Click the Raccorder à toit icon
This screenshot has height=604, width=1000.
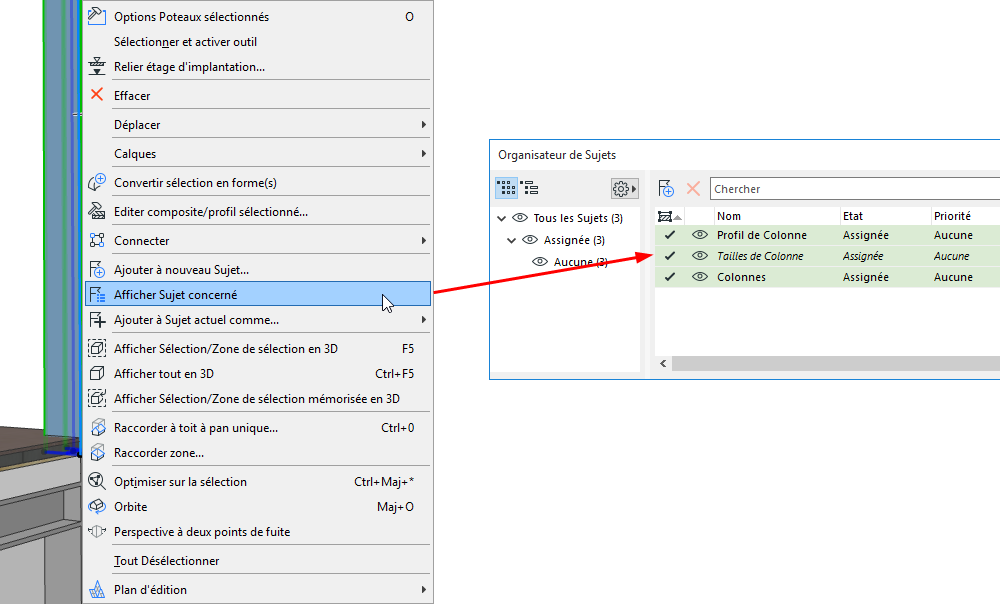[97, 427]
